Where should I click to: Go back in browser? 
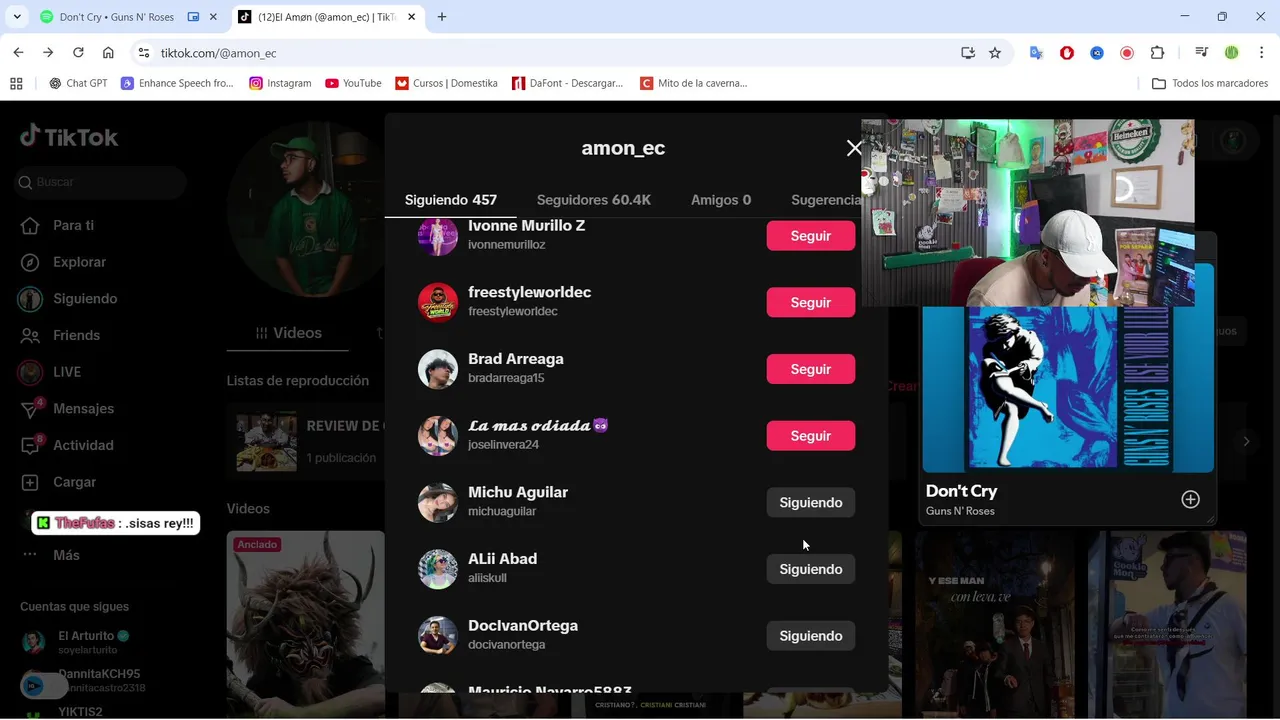pos(18,53)
